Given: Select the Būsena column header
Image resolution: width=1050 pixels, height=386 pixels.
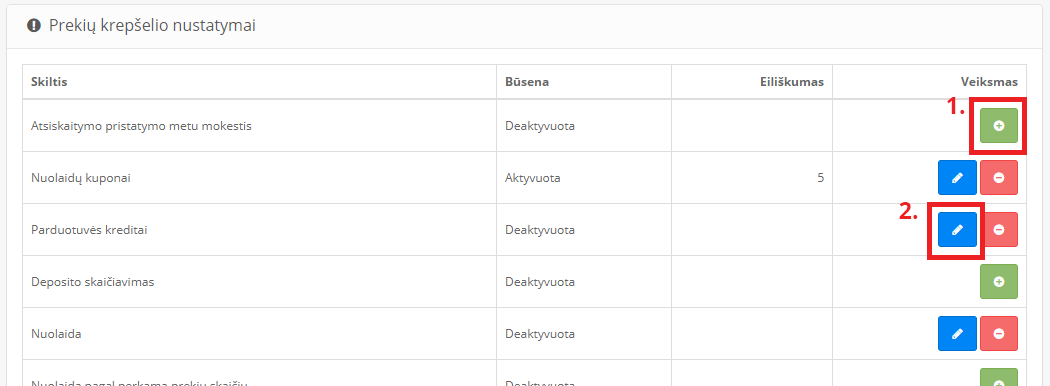Looking at the screenshot, I should 527,82.
